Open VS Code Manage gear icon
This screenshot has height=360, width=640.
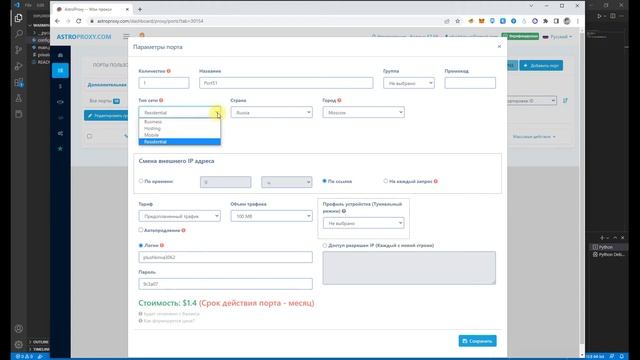click(18, 344)
